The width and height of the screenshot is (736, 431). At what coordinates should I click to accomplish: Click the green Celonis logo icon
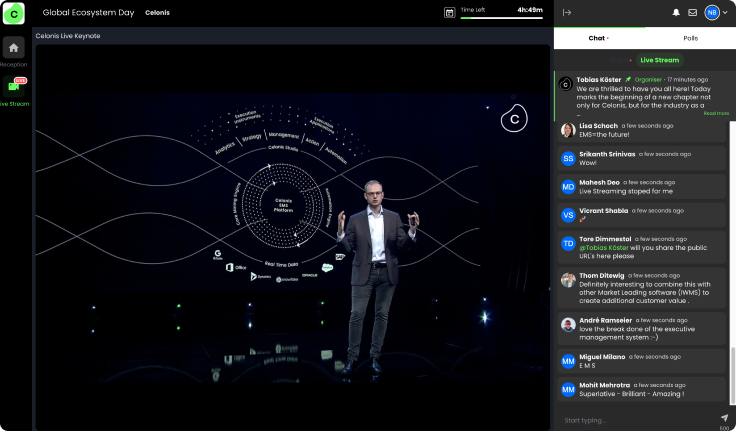tap(13, 13)
